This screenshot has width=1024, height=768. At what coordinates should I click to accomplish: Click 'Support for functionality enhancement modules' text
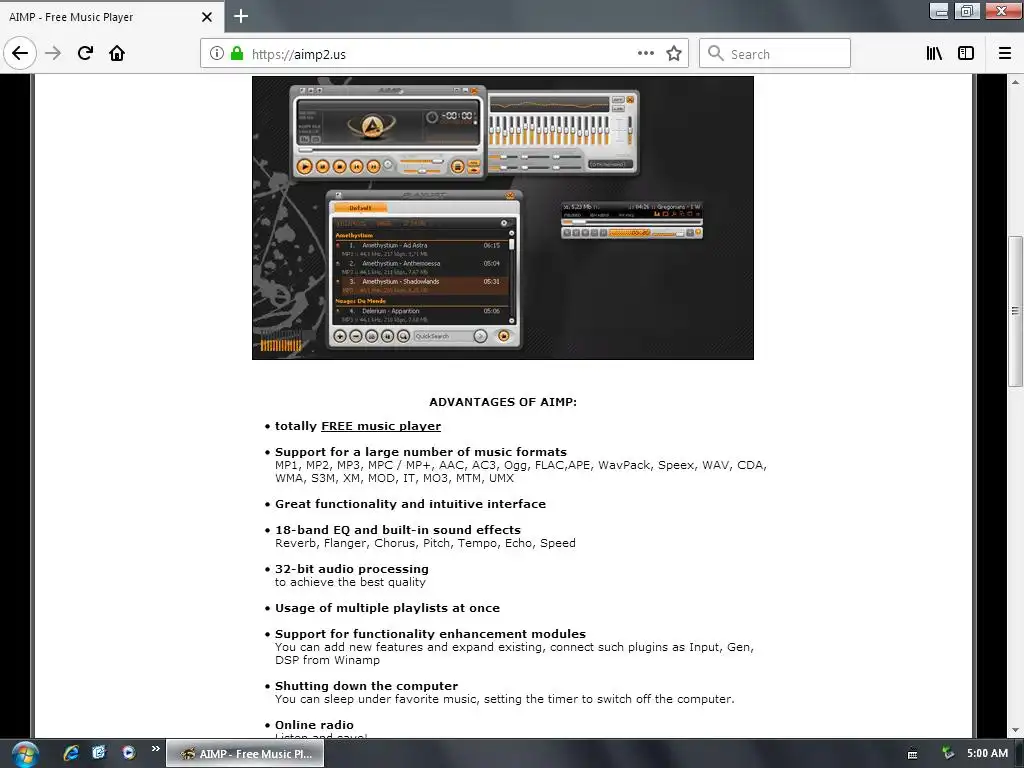430,634
